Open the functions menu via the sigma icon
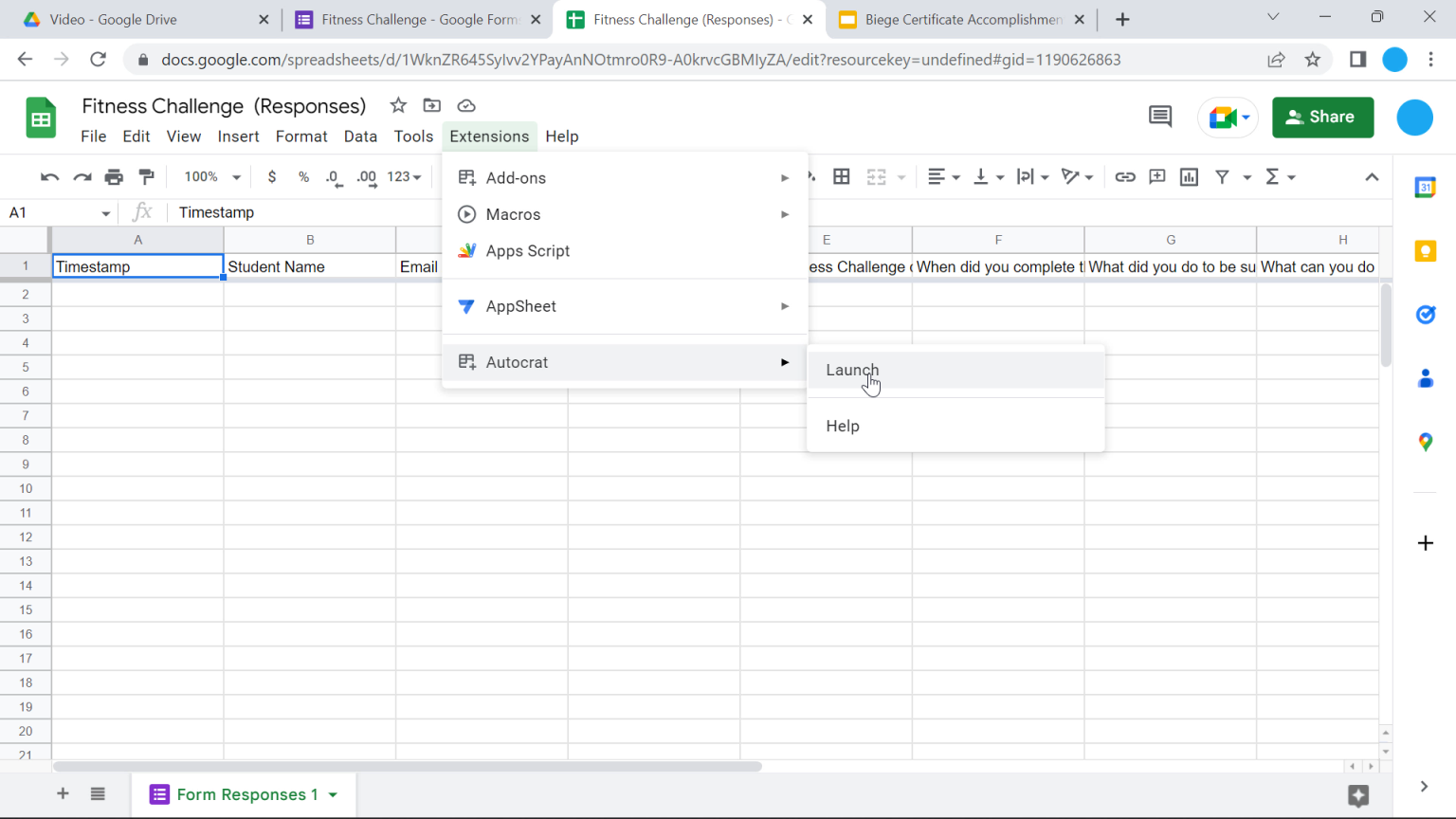 (1275, 176)
